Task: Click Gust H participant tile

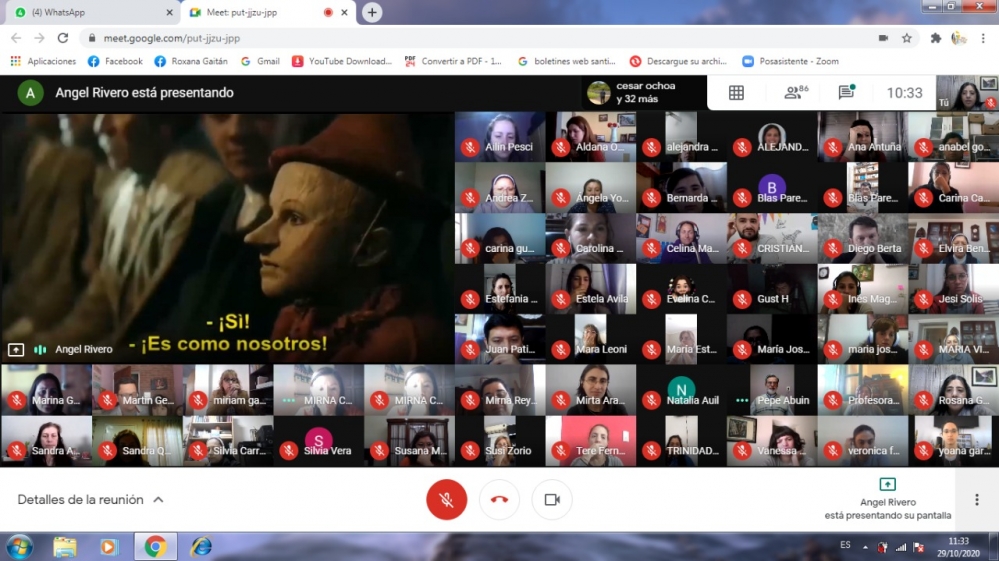Action: (772, 289)
